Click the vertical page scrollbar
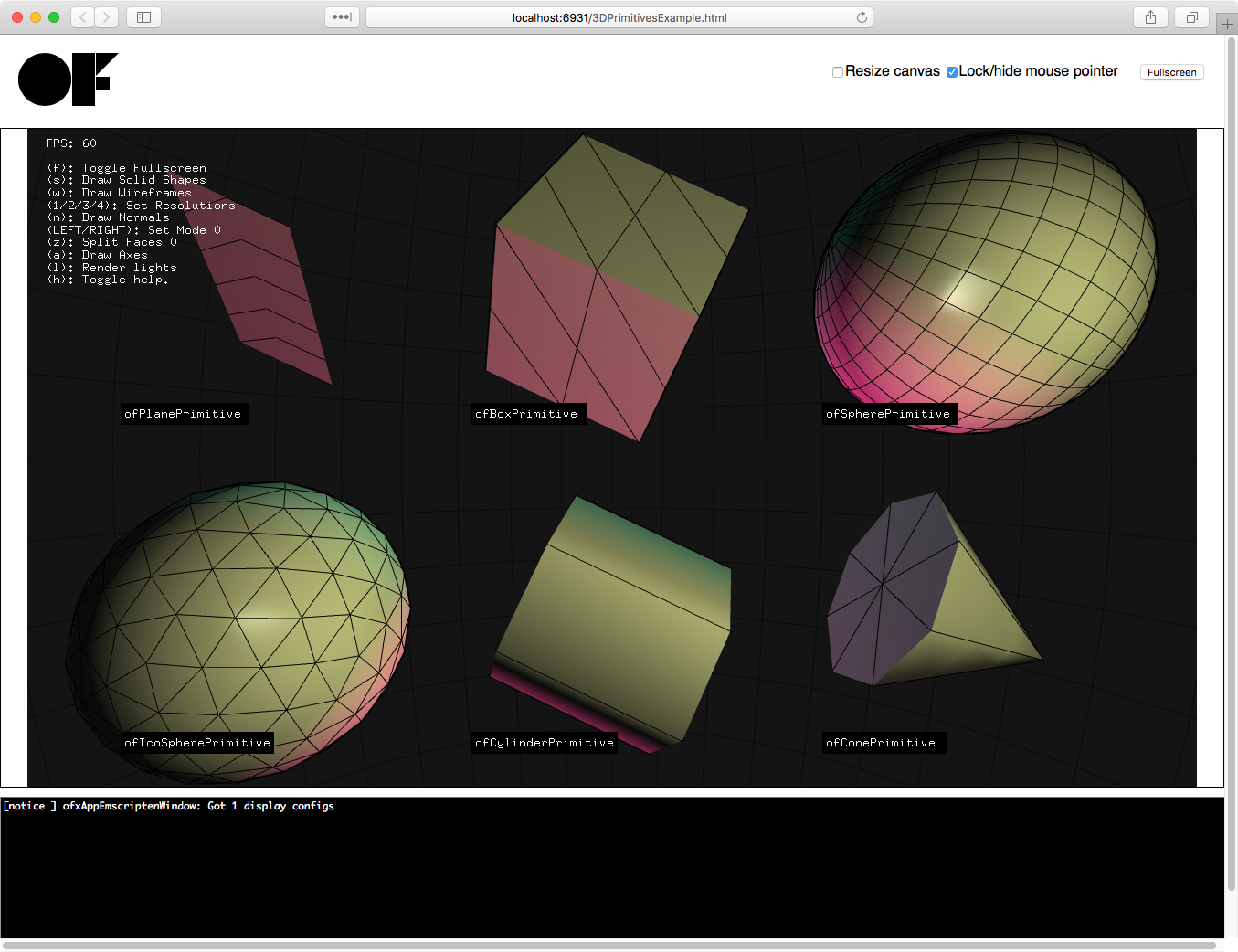 (1232, 463)
